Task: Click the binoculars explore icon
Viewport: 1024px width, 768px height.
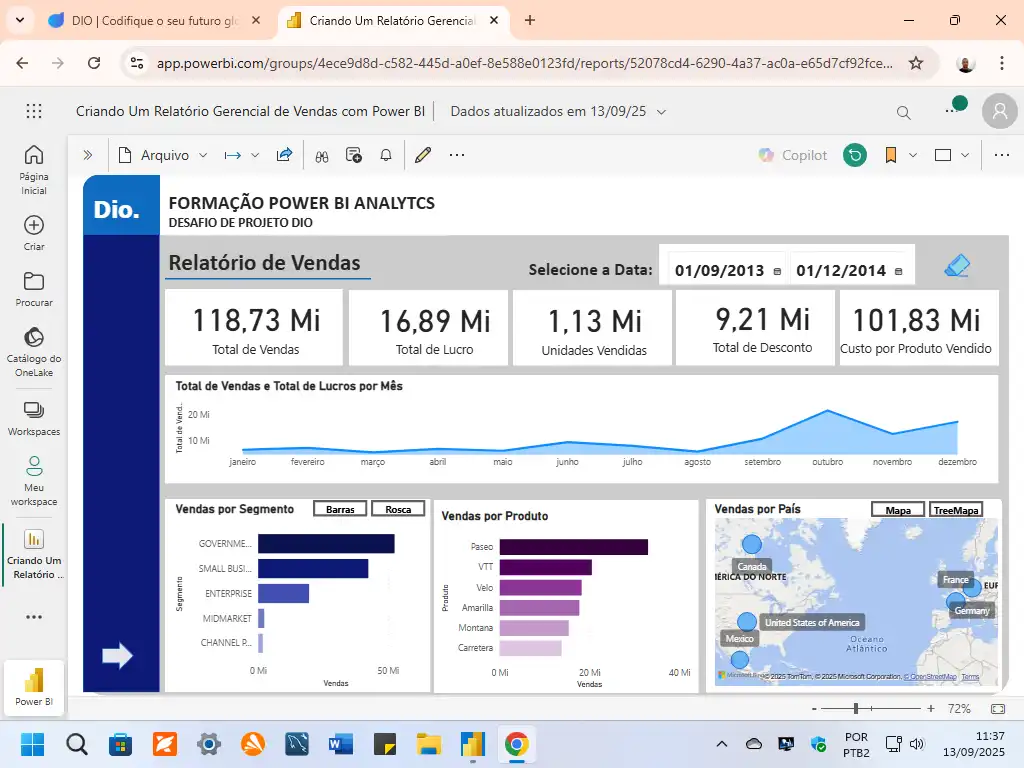Action: click(322, 156)
